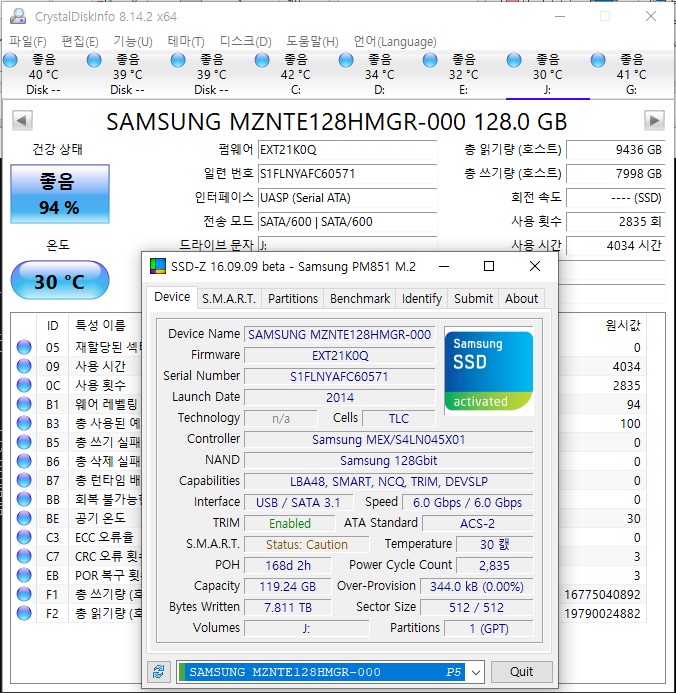Click the SSD-Z title bar app icon
The height and width of the screenshot is (693, 676).
(x=158, y=266)
